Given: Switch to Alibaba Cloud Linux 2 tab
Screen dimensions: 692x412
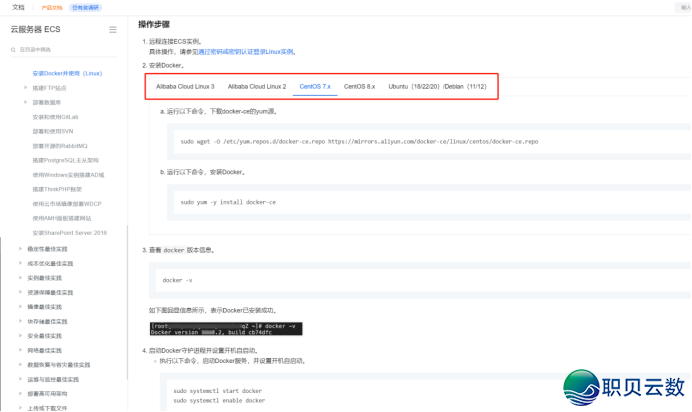Looking at the screenshot, I should [x=257, y=86].
